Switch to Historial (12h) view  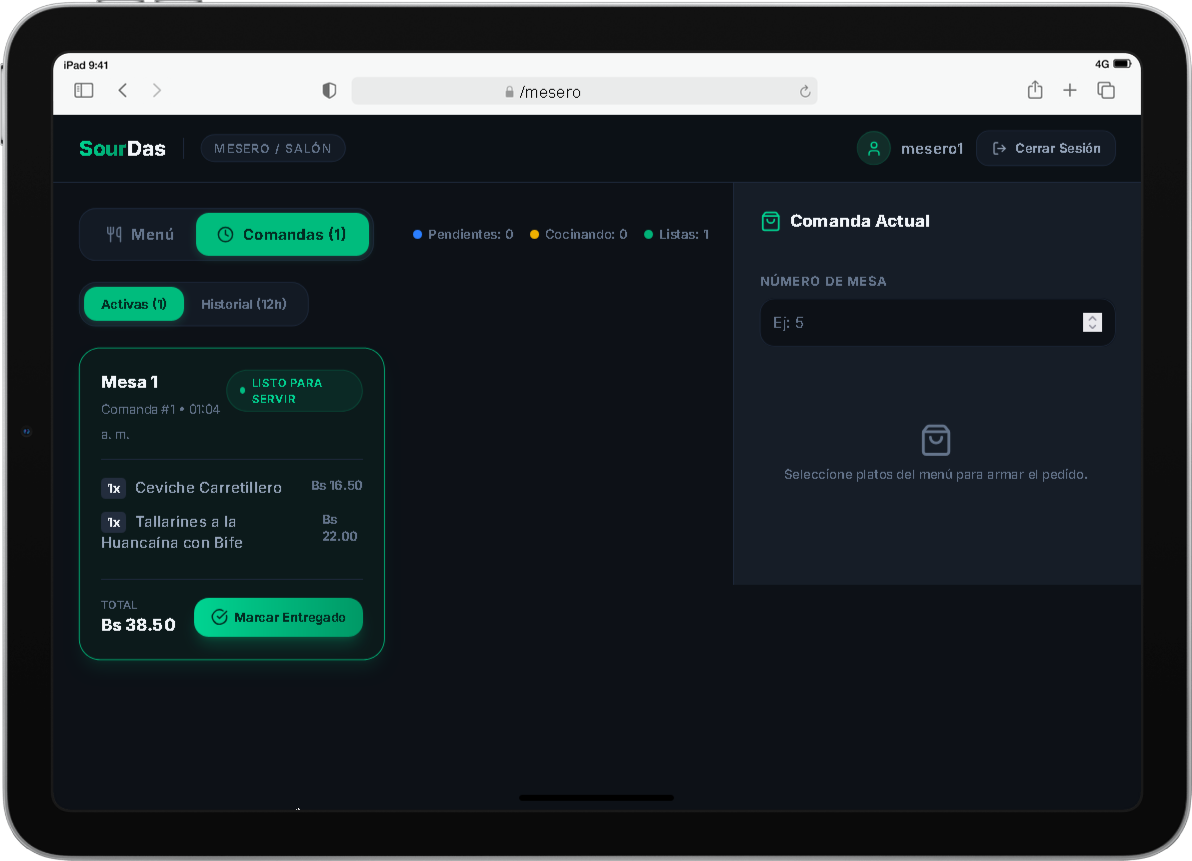(244, 304)
